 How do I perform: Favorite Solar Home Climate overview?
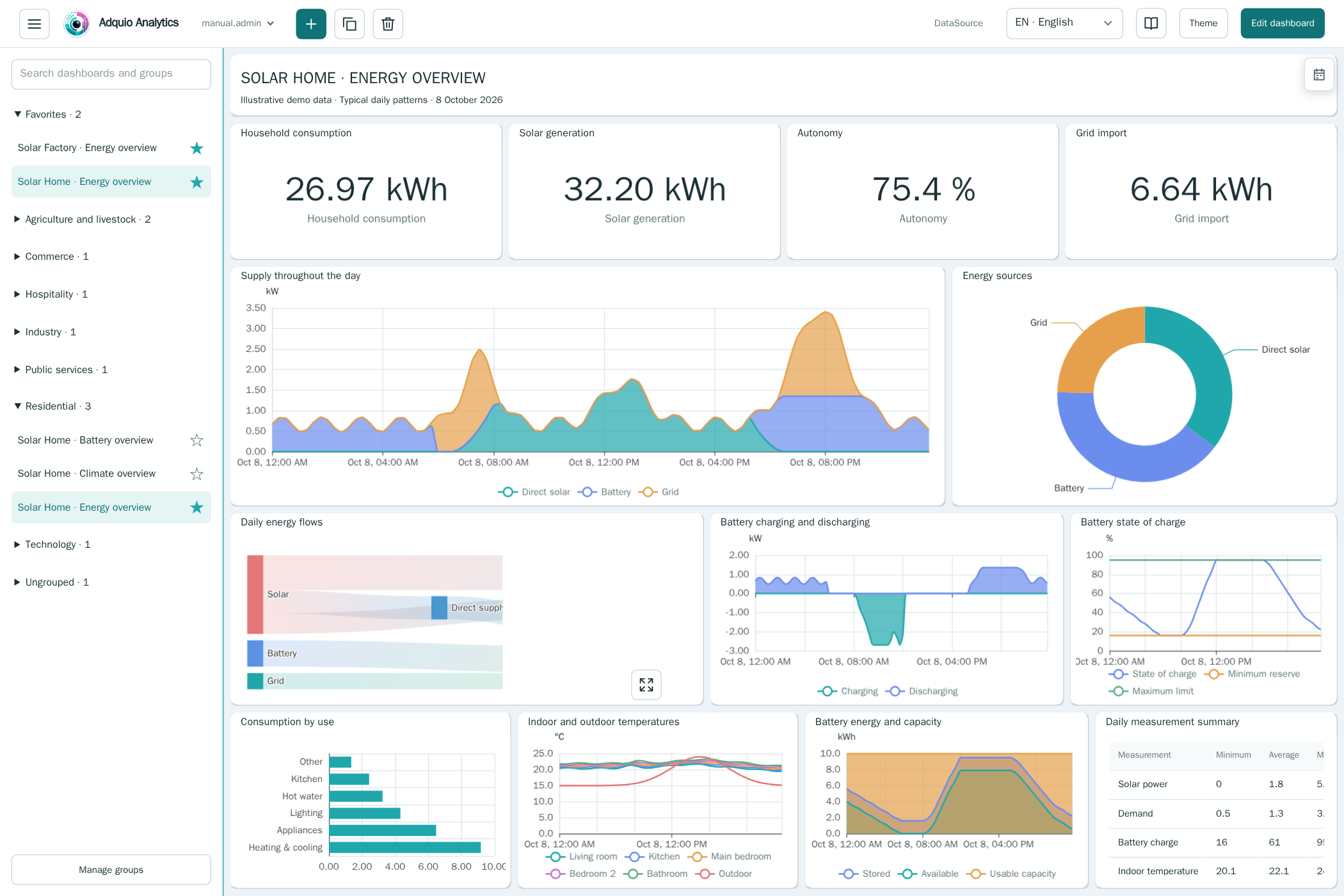click(x=196, y=474)
